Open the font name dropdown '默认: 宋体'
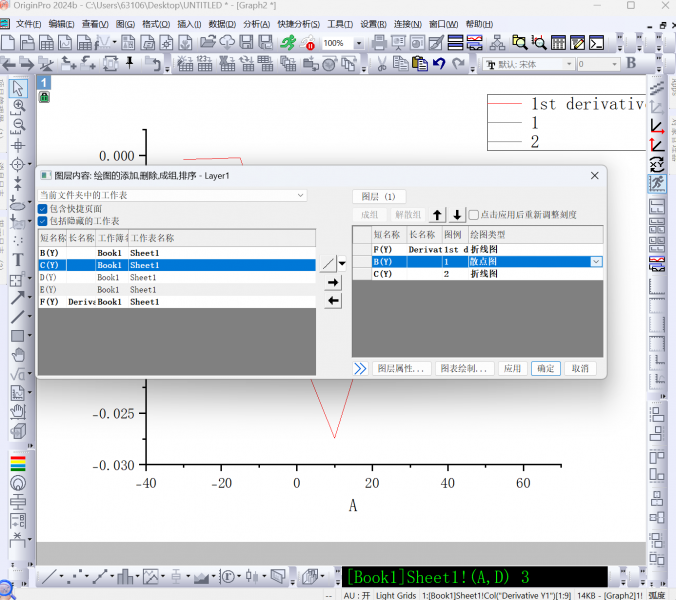The height and width of the screenshot is (600, 676). pyautogui.click(x=569, y=64)
